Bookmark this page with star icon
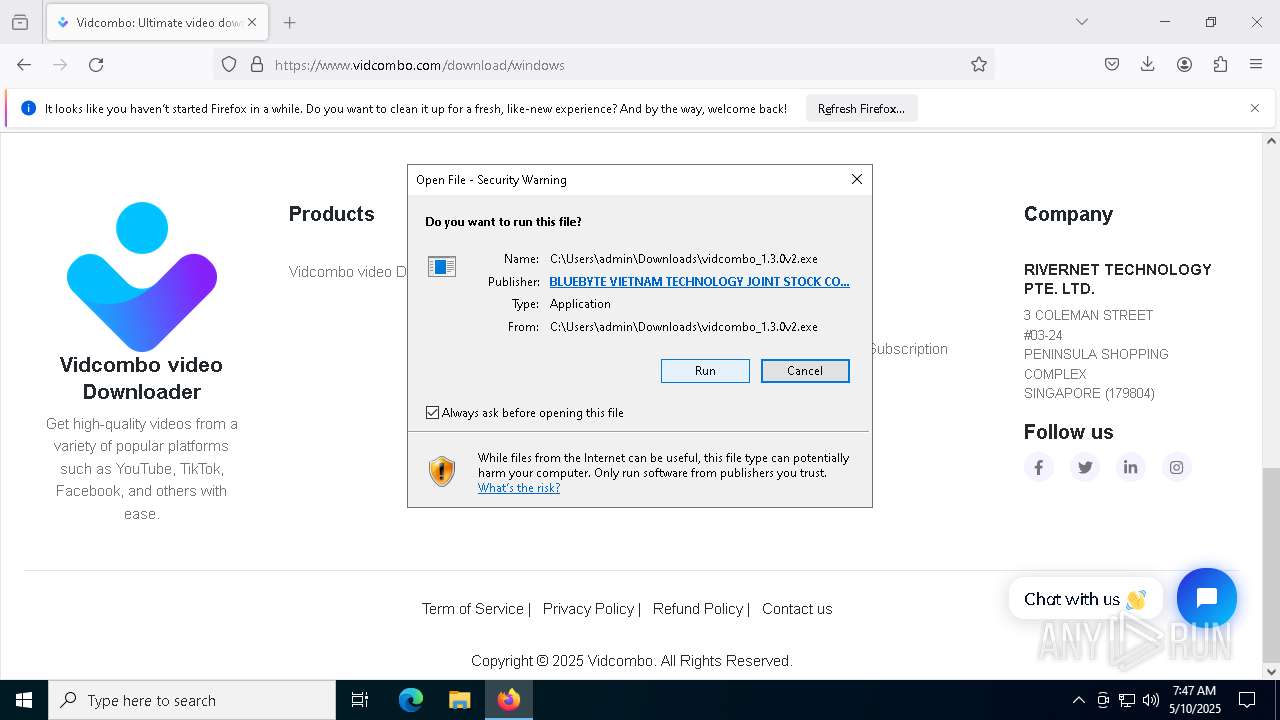Screen dimensions: 1280x720 tap(979, 65)
